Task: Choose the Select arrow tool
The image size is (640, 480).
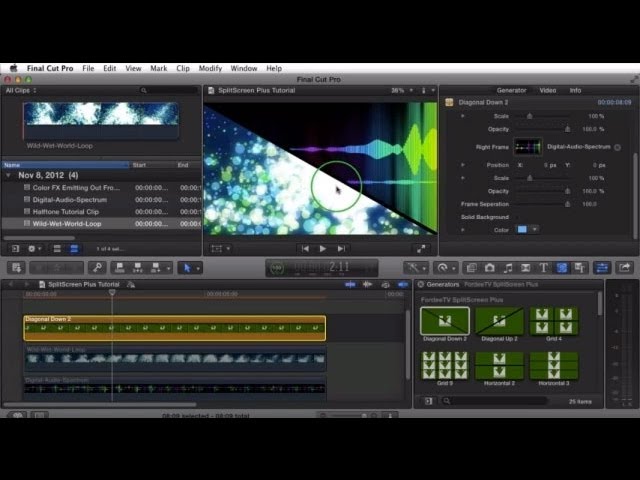Action: 187,268
